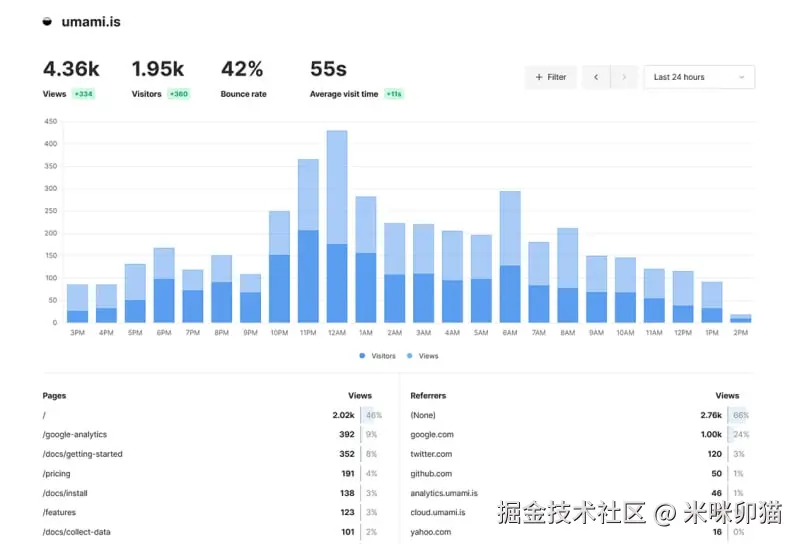Click the 11PM bar in chart
Screen dimensions: 800x544
point(308,241)
